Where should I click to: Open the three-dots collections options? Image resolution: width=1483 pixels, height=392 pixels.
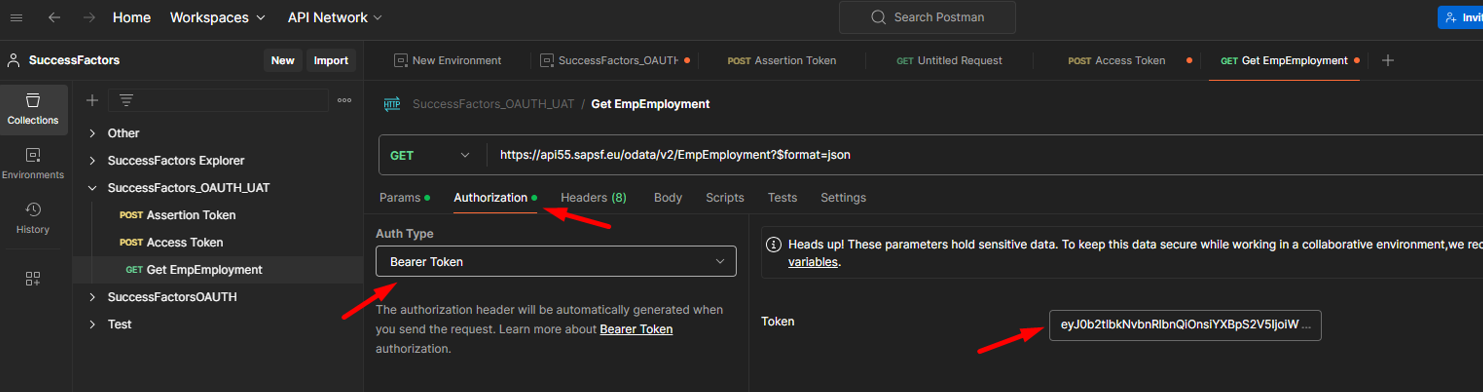(344, 100)
